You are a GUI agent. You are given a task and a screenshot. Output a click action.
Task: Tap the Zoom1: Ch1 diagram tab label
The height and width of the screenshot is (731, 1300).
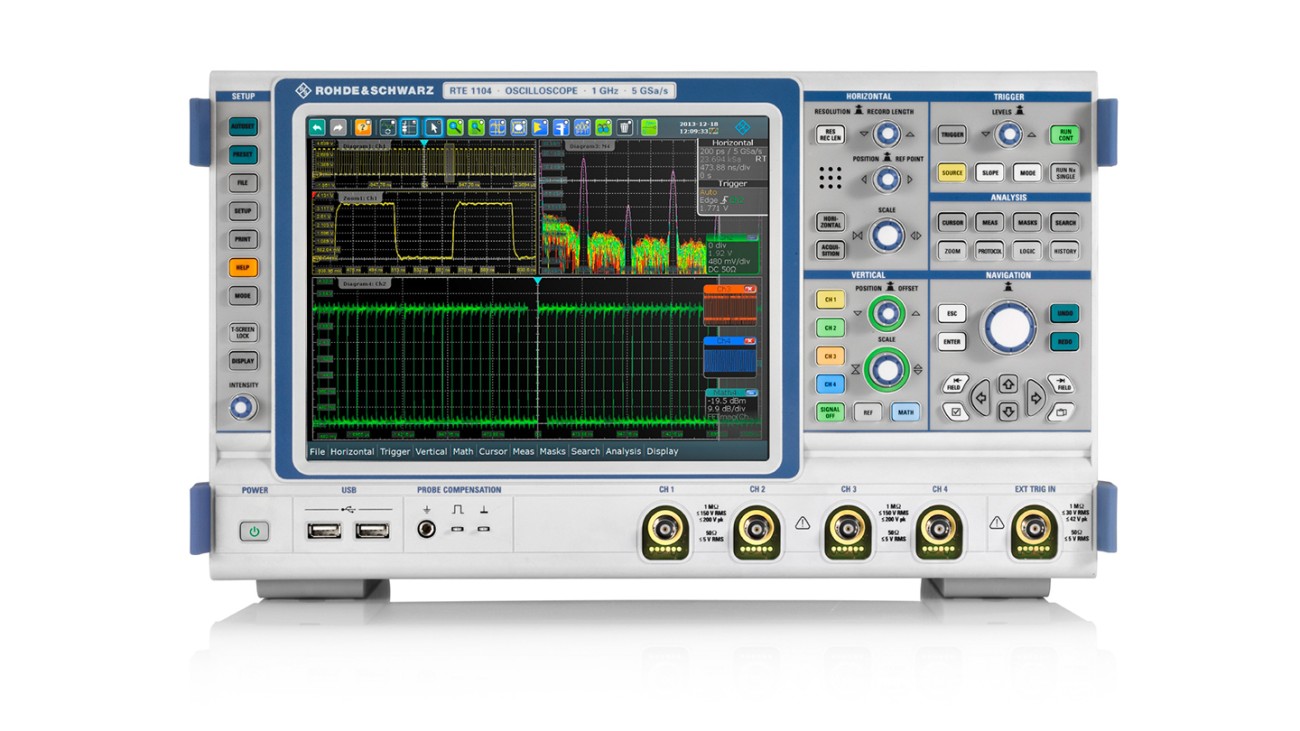click(x=358, y=198)
